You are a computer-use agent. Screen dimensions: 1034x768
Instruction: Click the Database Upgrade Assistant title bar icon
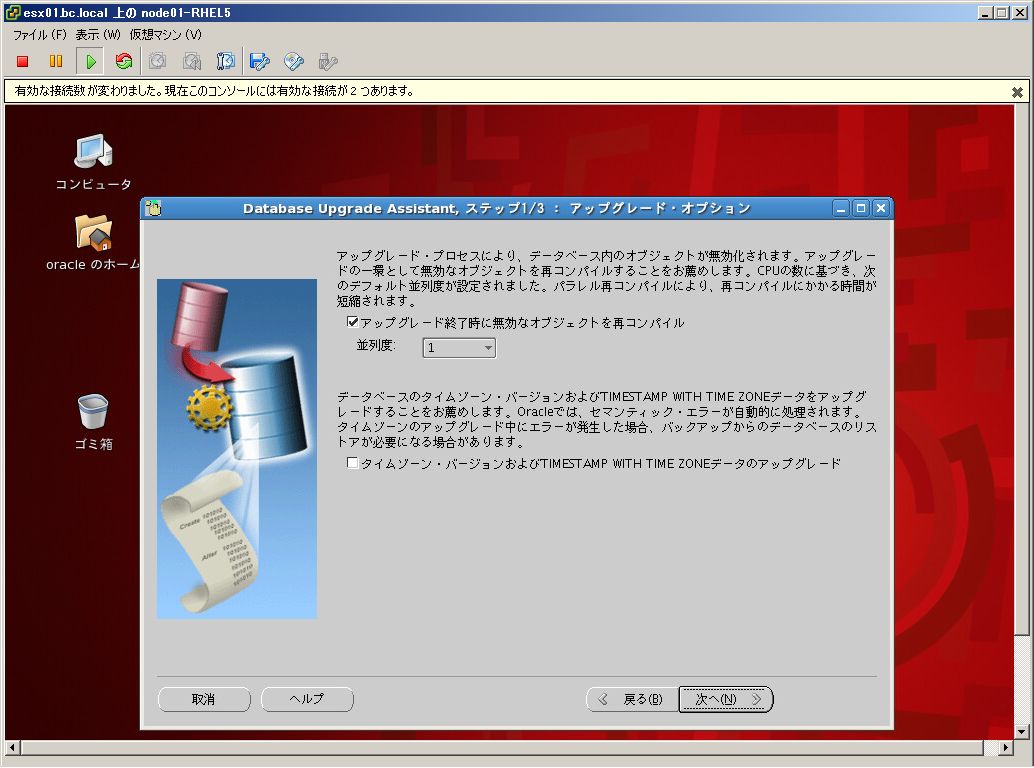coord(153,208)
